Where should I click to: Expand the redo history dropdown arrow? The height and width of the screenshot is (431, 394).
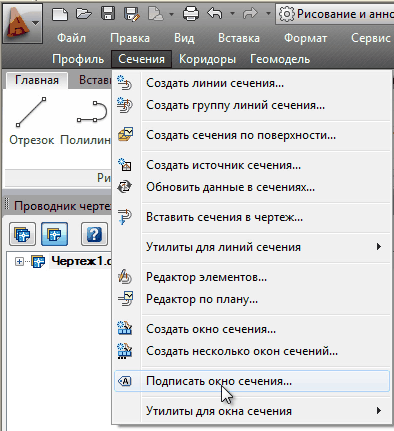[268, 14]
